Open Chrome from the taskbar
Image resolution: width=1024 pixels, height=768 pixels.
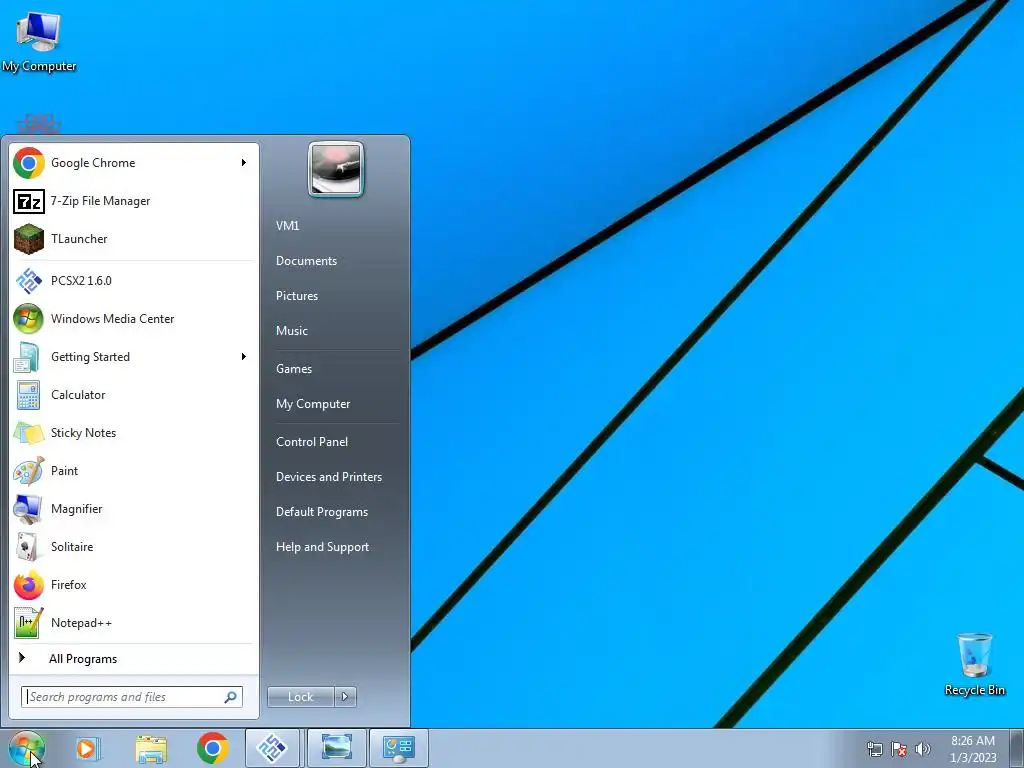(x=213, y=748)
